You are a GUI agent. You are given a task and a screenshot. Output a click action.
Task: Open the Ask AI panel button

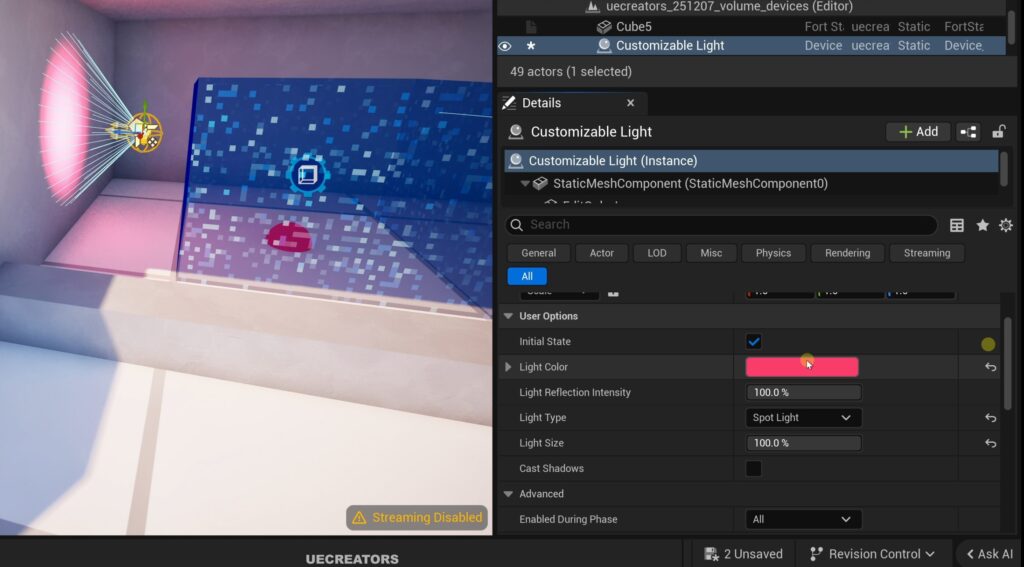989,554
